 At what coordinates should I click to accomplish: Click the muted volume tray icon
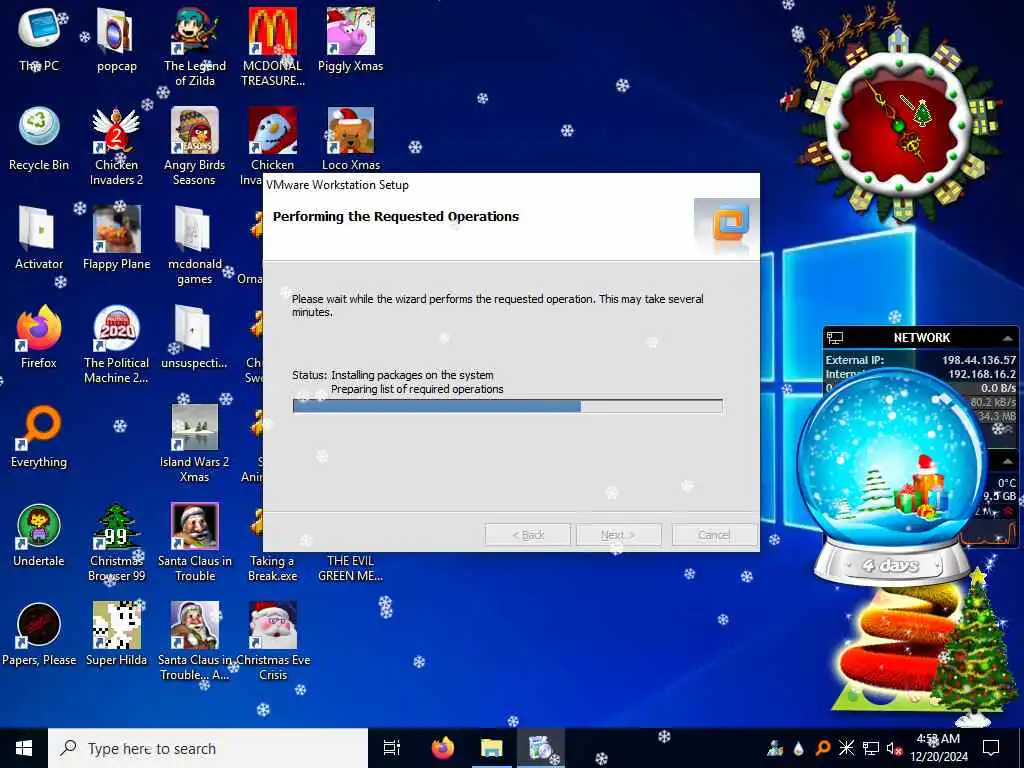click(893, 748)
